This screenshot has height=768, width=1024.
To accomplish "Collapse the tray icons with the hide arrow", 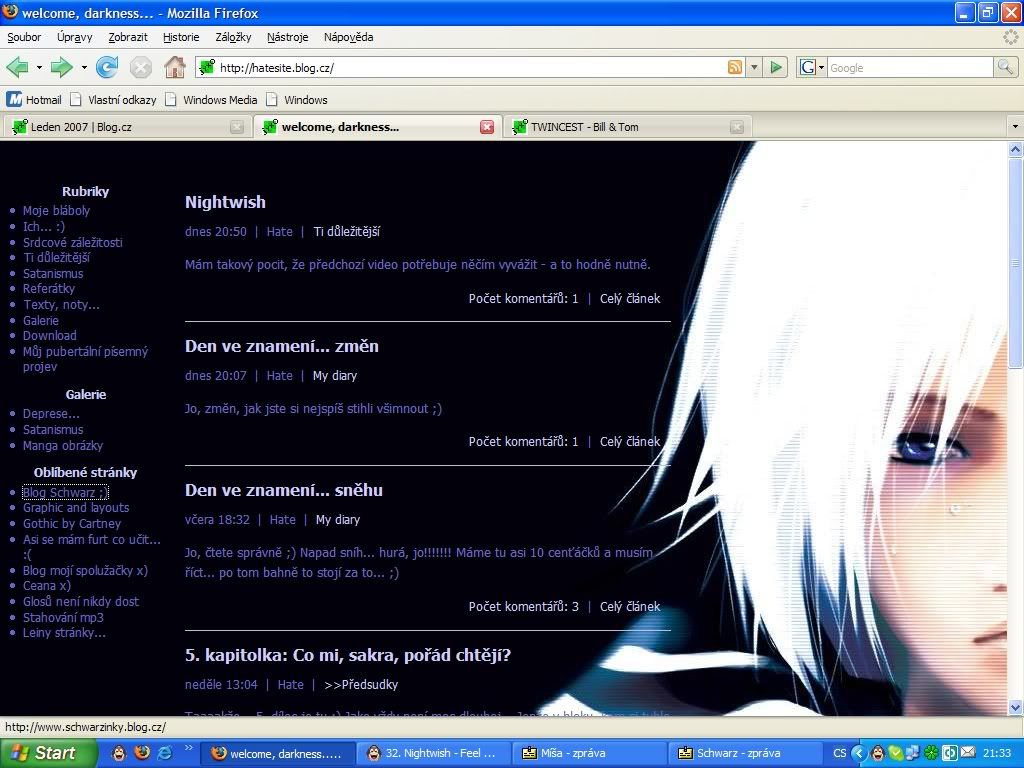I will pos(858,753).
